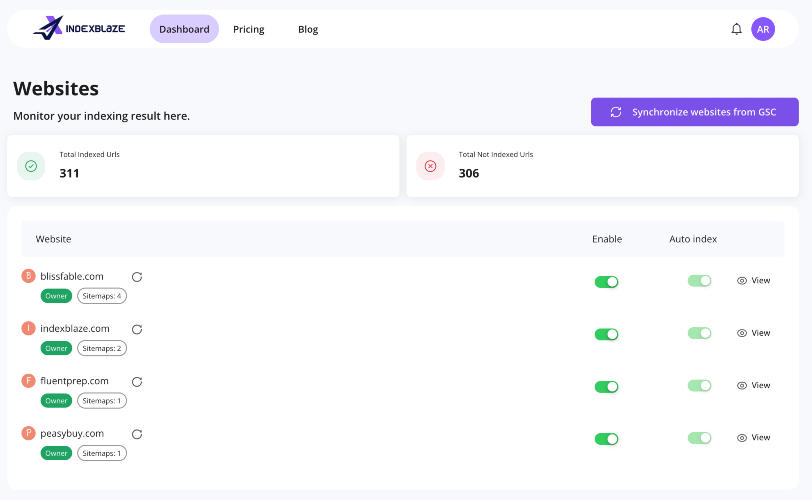The height and width of the screenshot is (500, 812).
Task: Toggle Auto index for indexblaze.com
Action: tap(700, 333)
